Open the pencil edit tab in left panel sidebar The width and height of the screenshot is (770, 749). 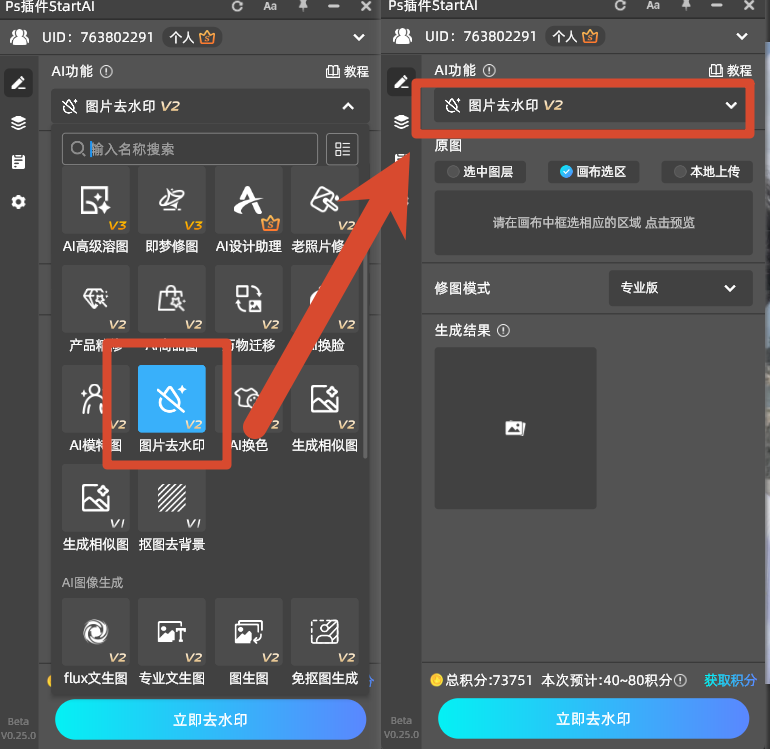click(x=19, y=83)
